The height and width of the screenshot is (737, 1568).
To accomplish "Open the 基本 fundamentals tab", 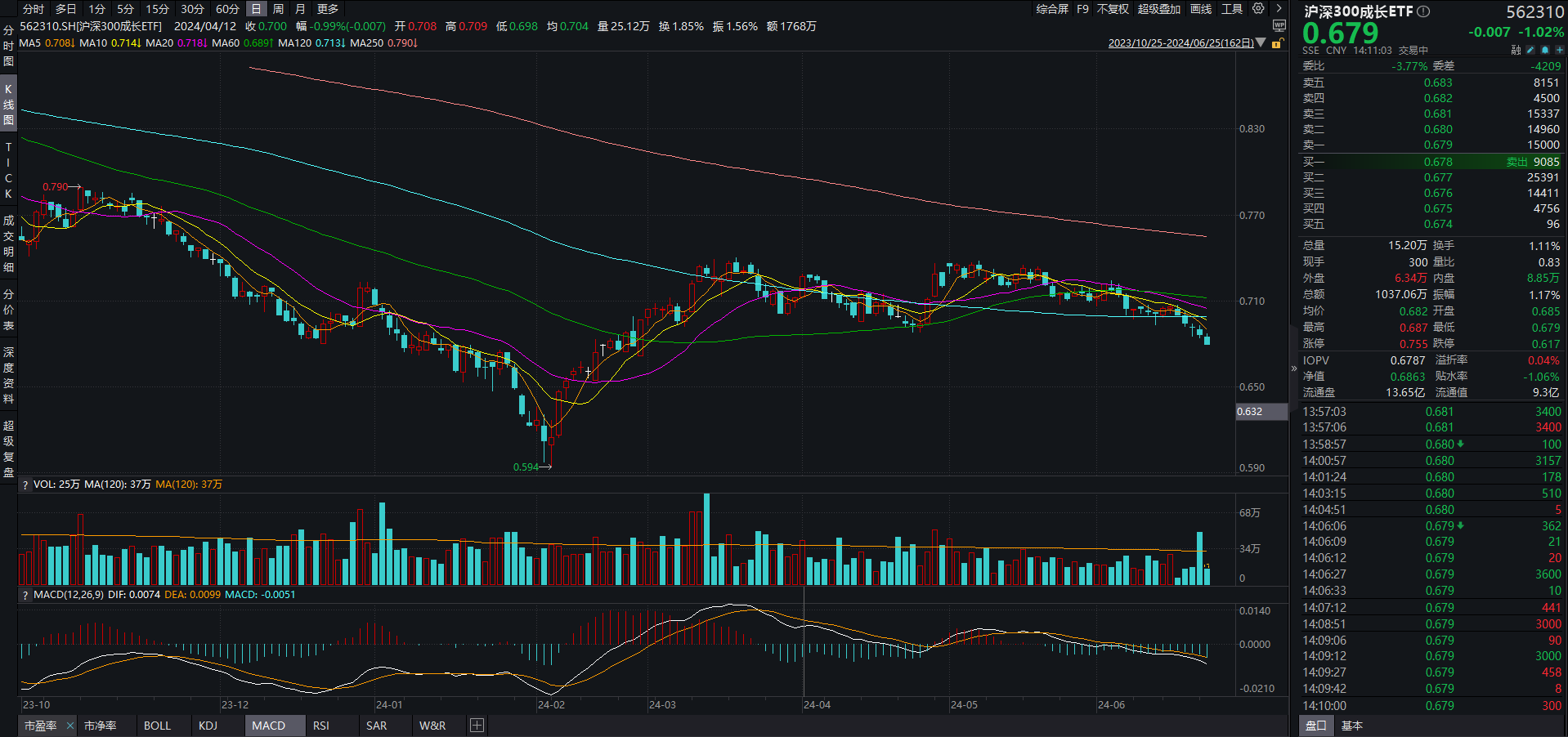I will pyautogui.click(x=1352, y=726).
